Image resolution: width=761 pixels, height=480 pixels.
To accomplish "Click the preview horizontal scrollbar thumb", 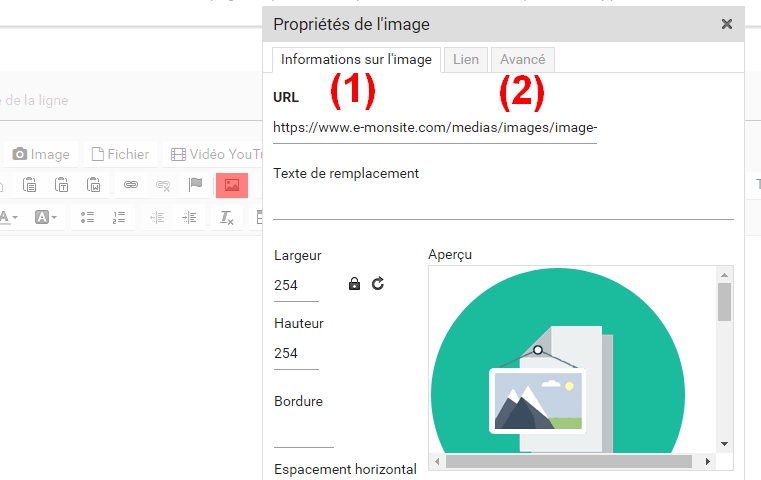I will [x=569, y=462].
